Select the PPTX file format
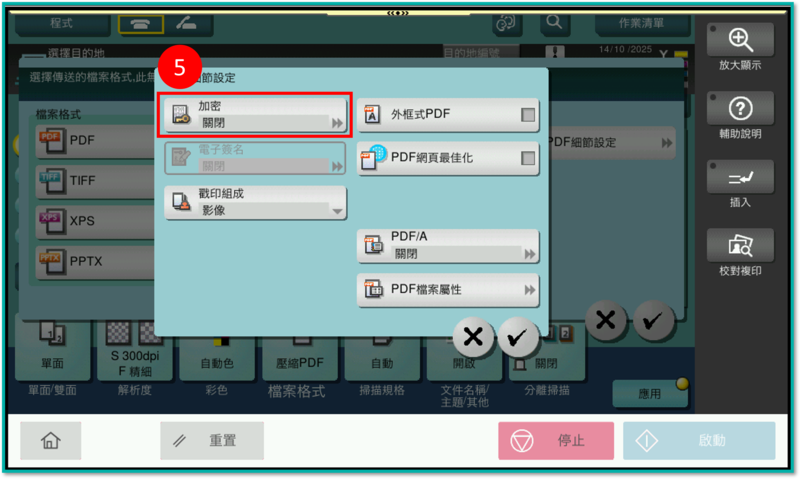Viewport: 800px width, 479px height. (95, 261)
